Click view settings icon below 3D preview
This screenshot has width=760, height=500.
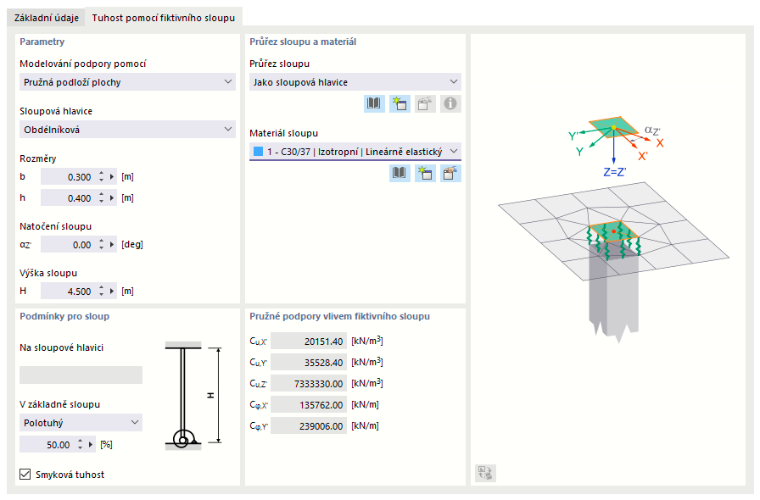point(485,472)
